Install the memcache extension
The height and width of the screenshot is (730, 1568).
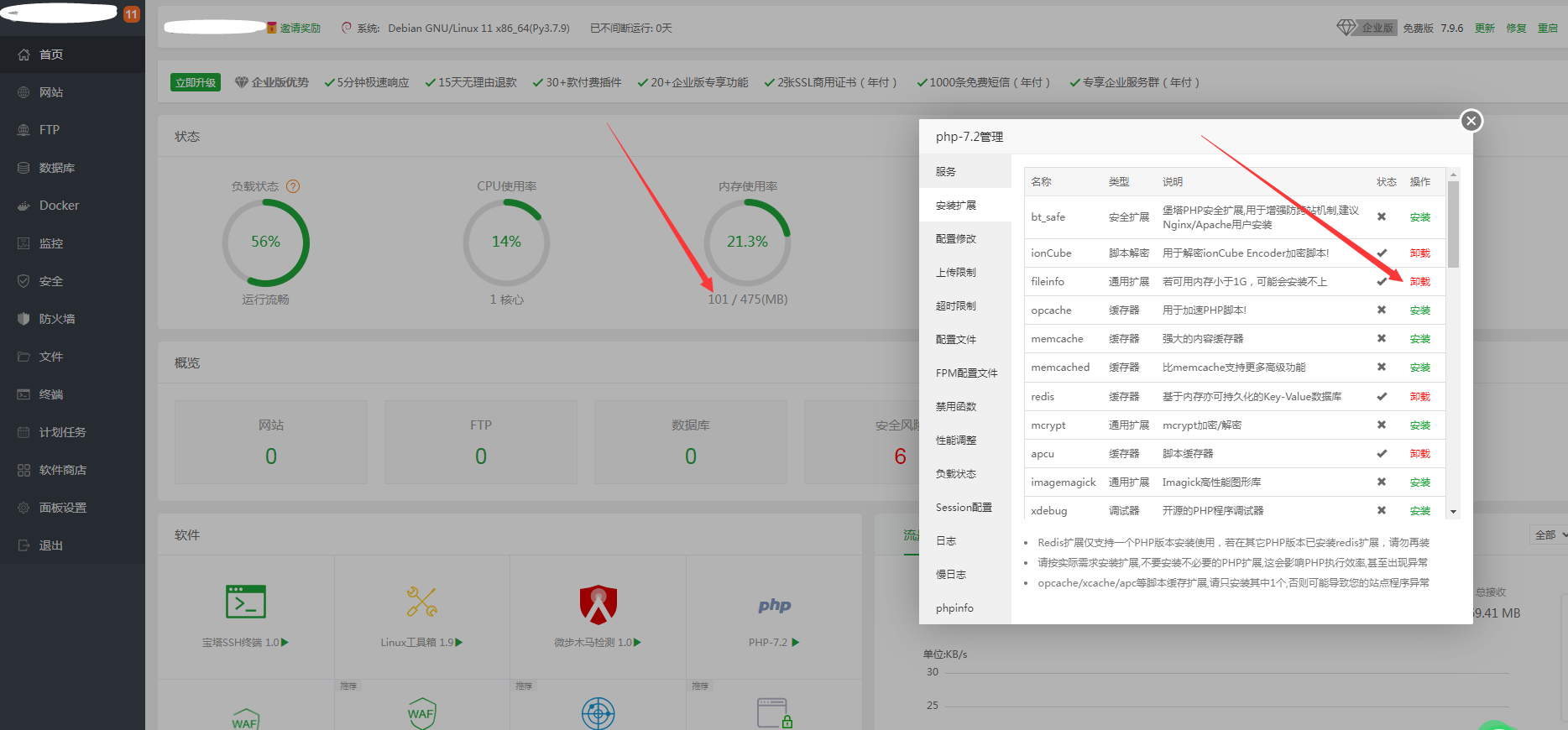(1420, 339)
